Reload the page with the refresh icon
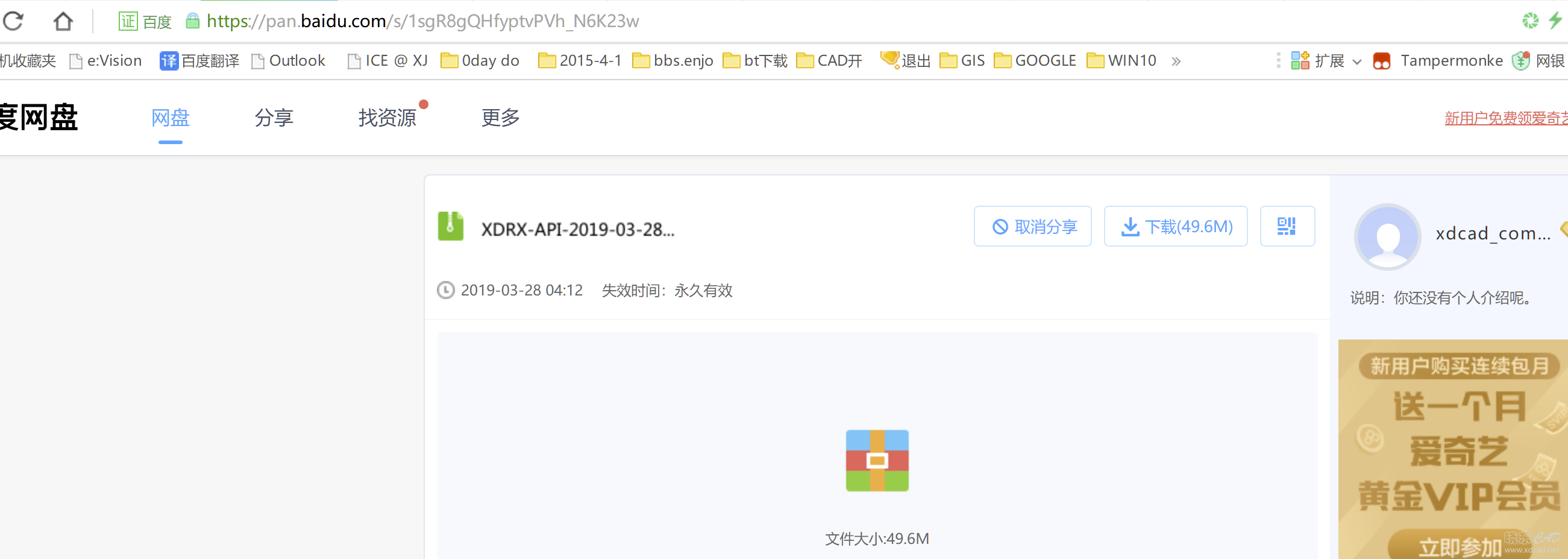Screen dimensions: 1568x559 point(13,21)
